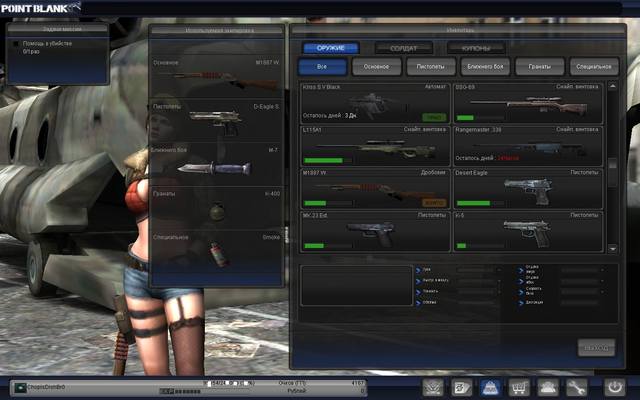This screenshot has height=400, width=640.
Task: Open settings with the wrench icon
Action: 576,387
